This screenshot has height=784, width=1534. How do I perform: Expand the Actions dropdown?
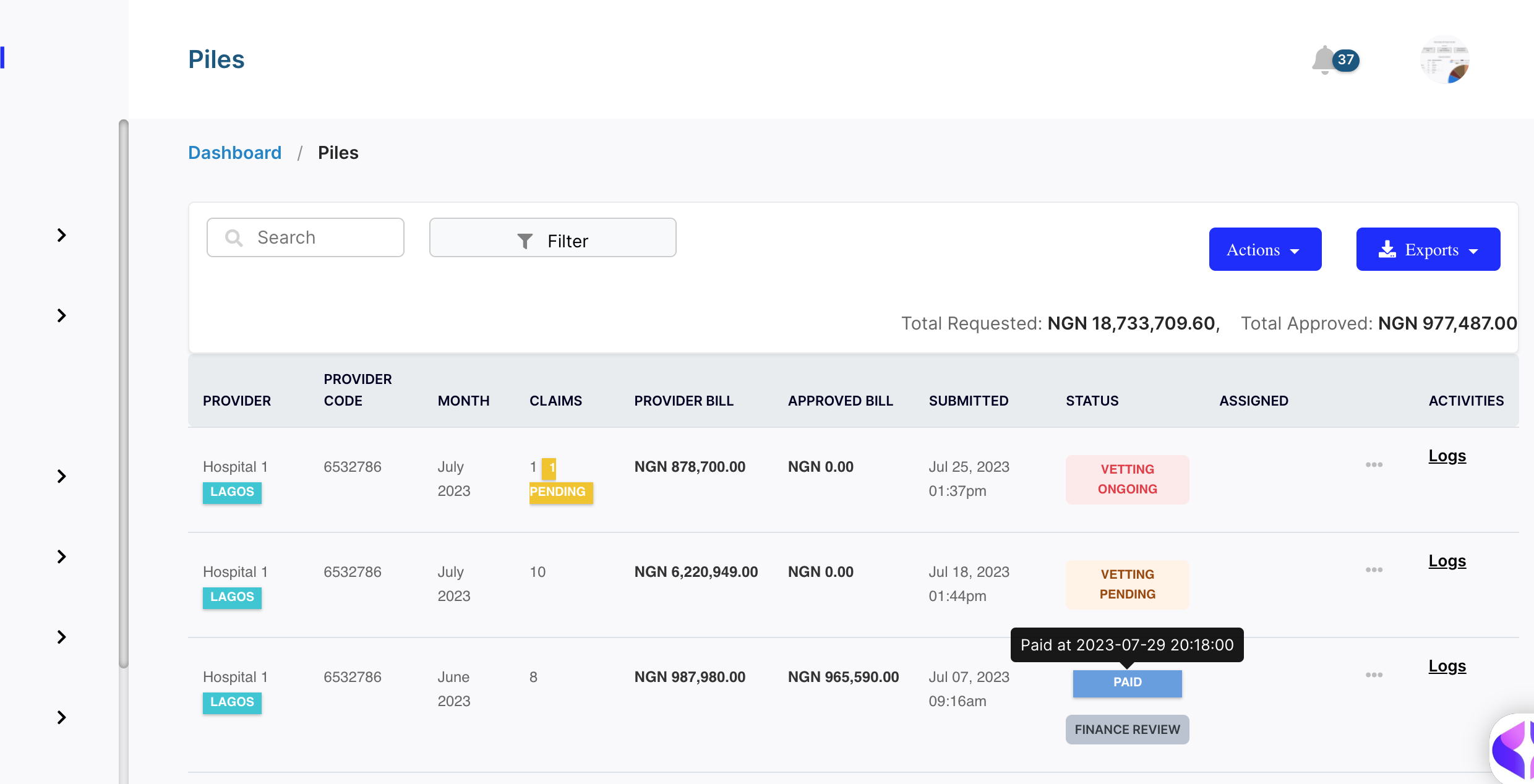(1264, 249)
